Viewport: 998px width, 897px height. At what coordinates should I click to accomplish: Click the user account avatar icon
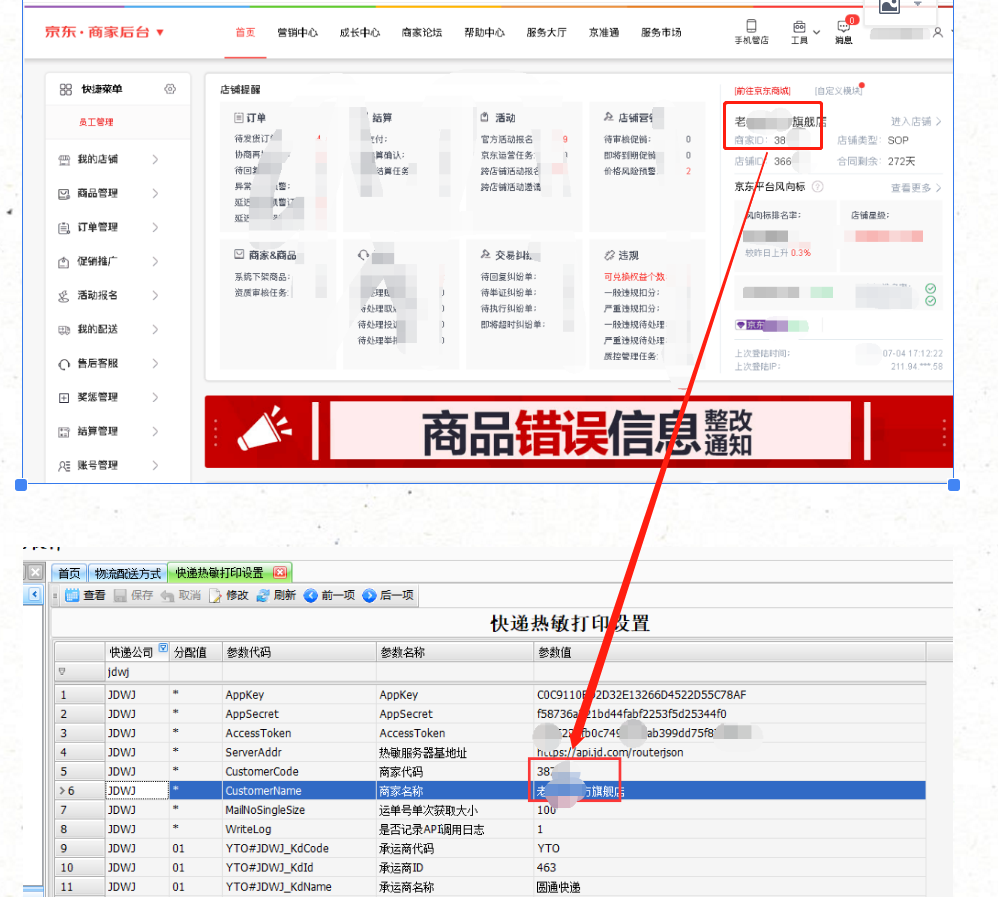[938, 32]
